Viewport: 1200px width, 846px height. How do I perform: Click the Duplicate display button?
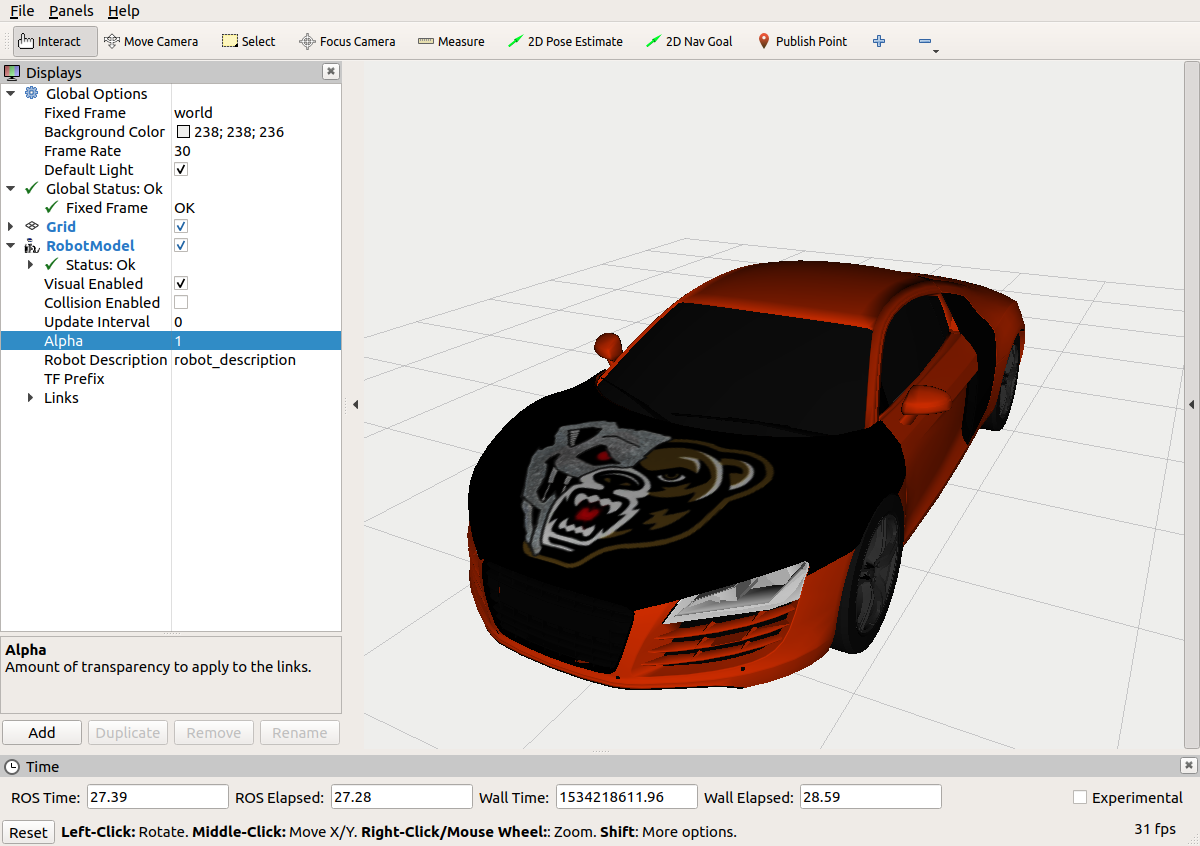(128, 732)
